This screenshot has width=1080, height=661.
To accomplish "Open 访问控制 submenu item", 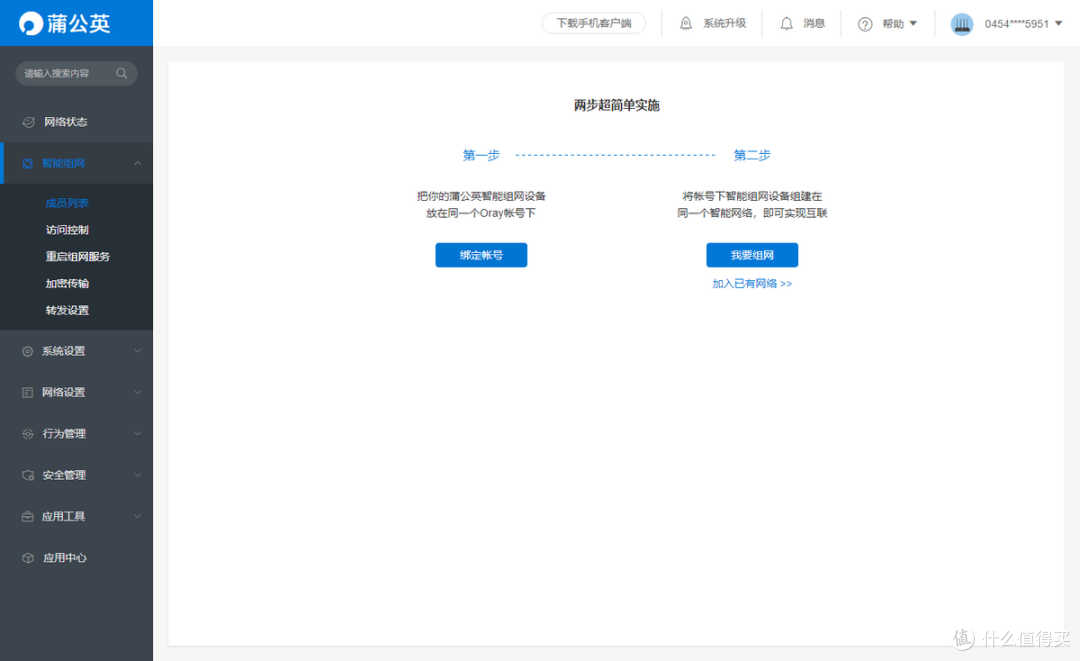I will coord(68,230).
